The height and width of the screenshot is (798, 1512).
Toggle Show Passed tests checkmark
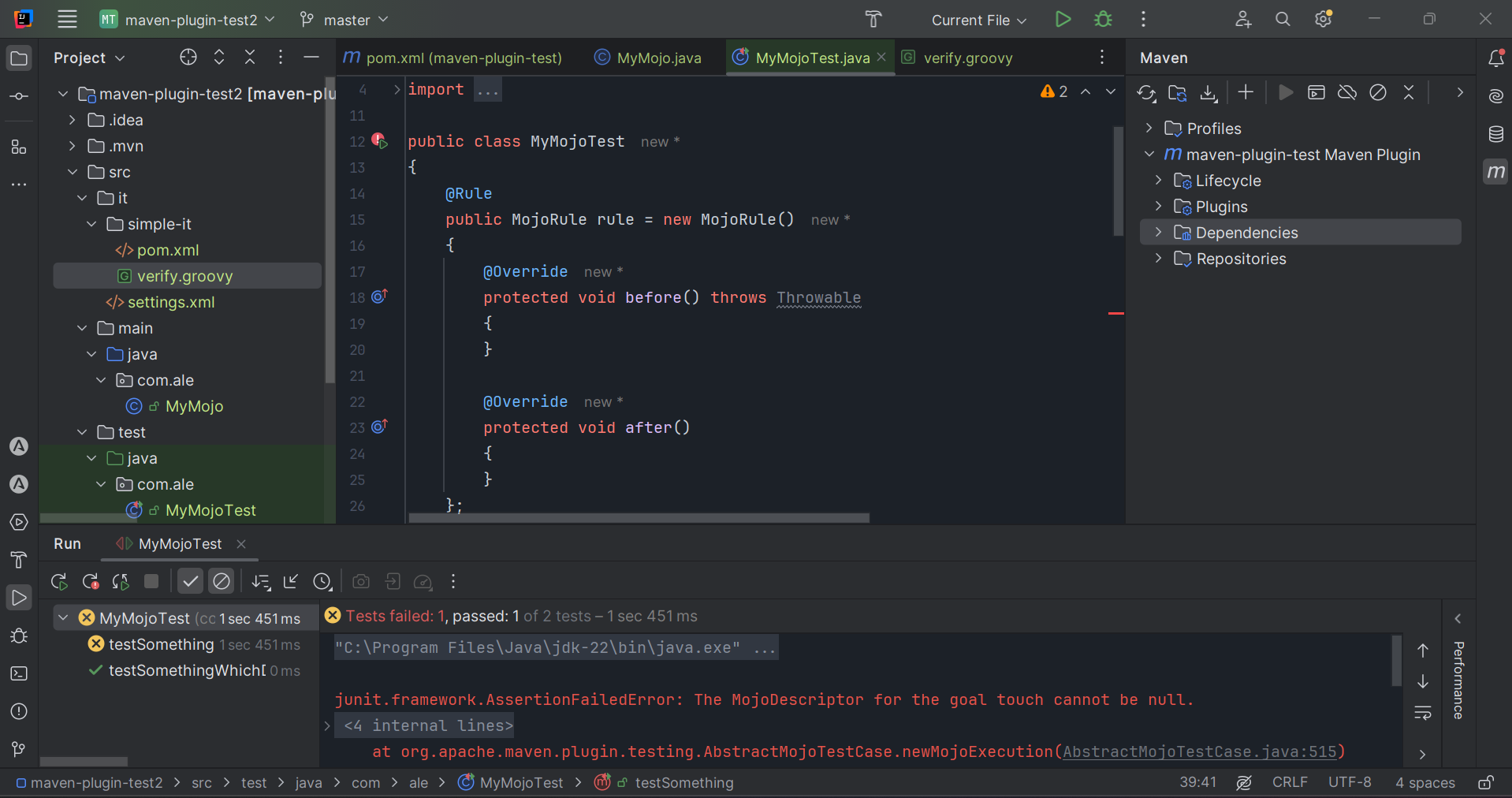(190, 582)
